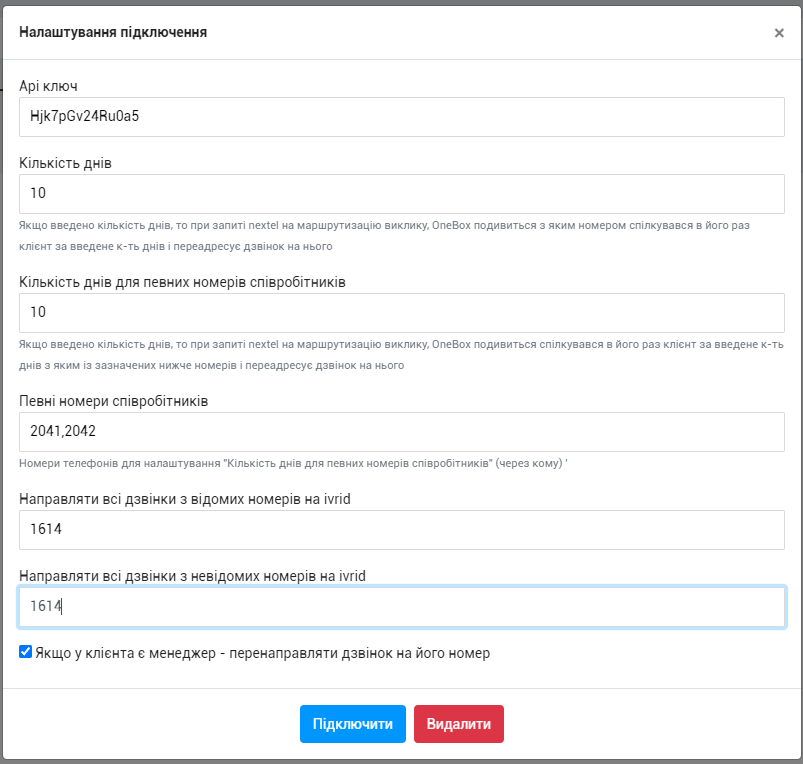
Task: Click the known numbers ivrid input
Action: click(x=401, y=530)
